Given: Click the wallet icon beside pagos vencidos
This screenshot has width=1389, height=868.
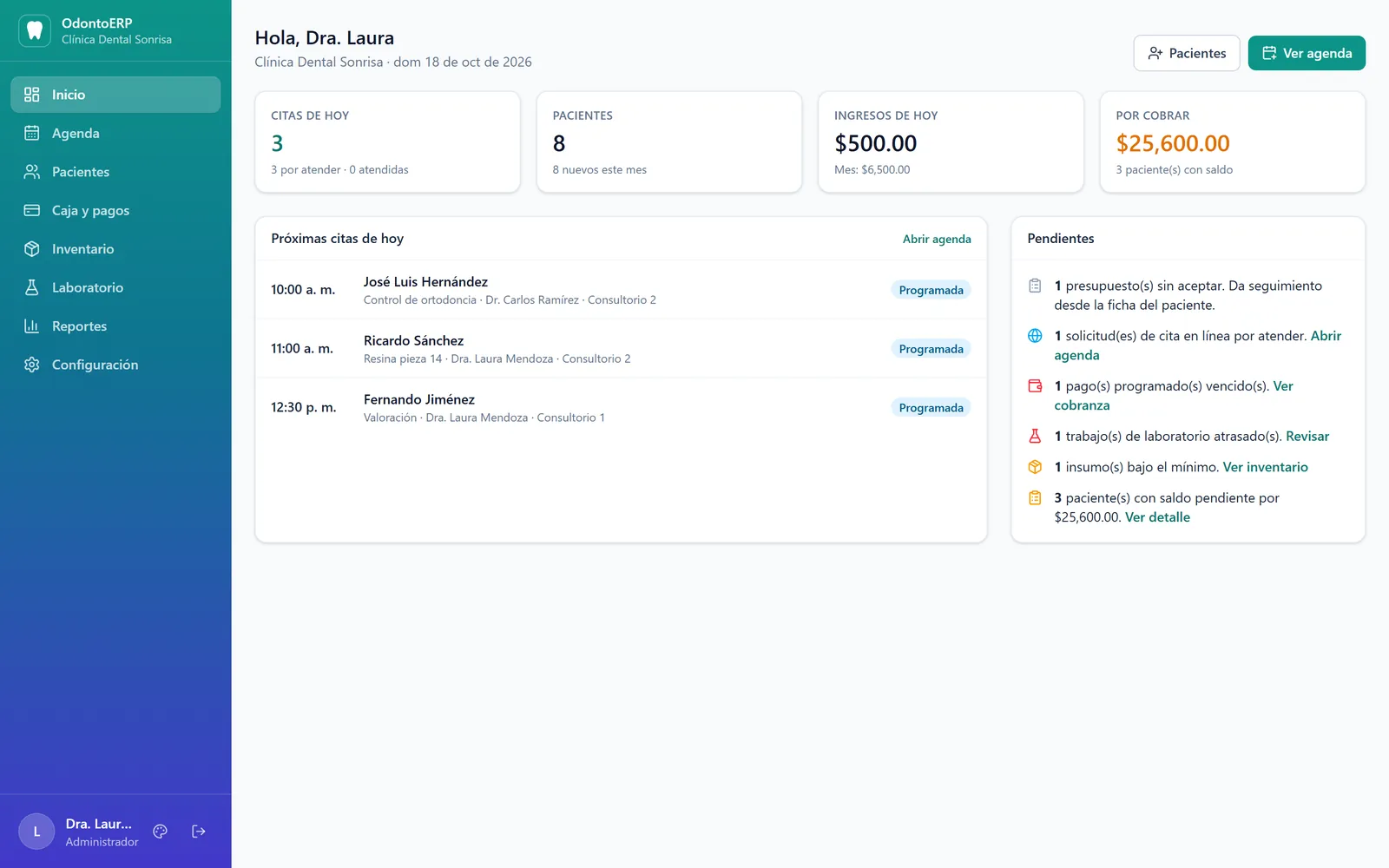Looking at the screenshot, I should (x=1035, y=386).
